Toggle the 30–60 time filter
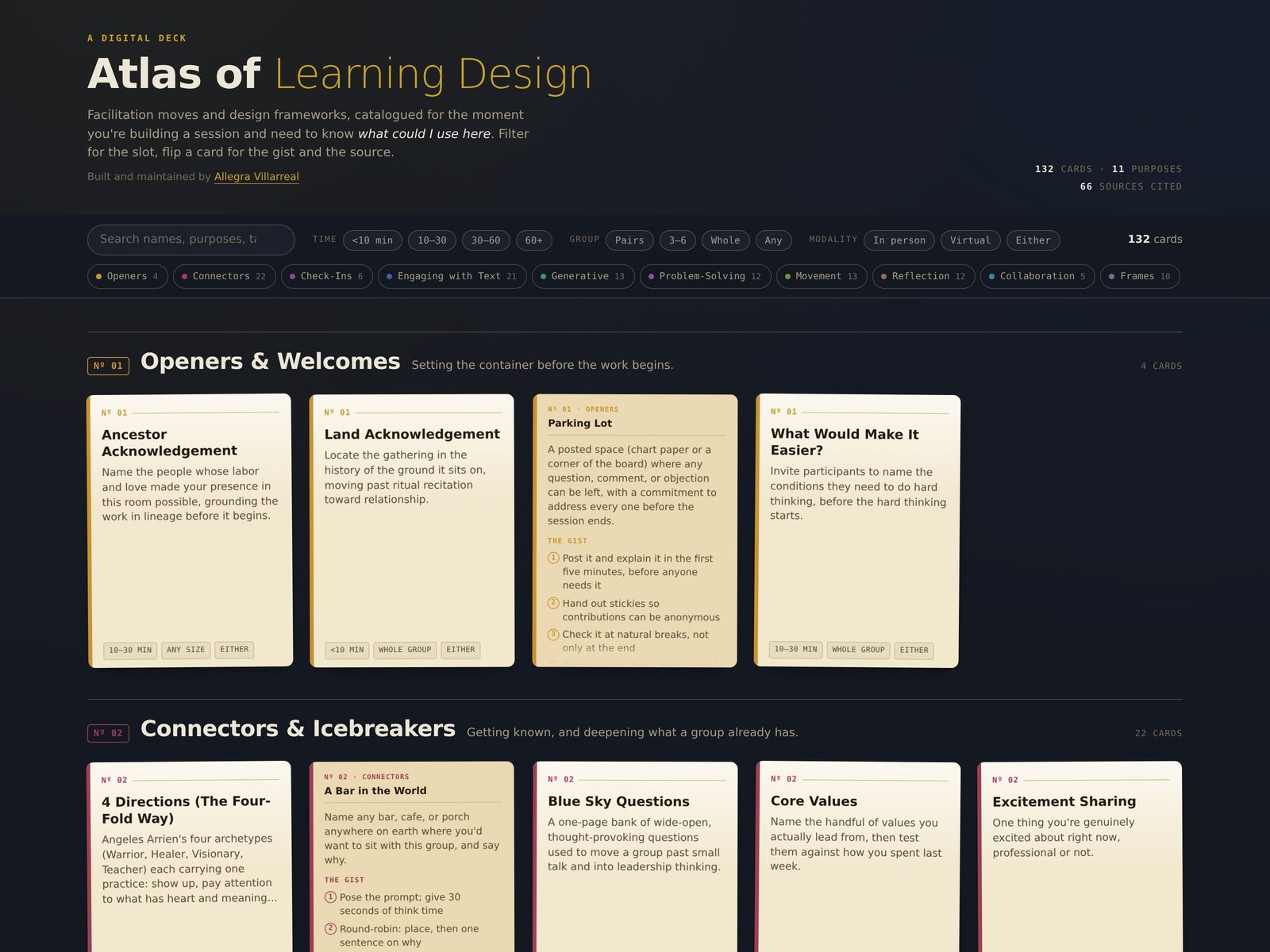This screenshot has height=952, width=1270. click(x=486, y=240)
